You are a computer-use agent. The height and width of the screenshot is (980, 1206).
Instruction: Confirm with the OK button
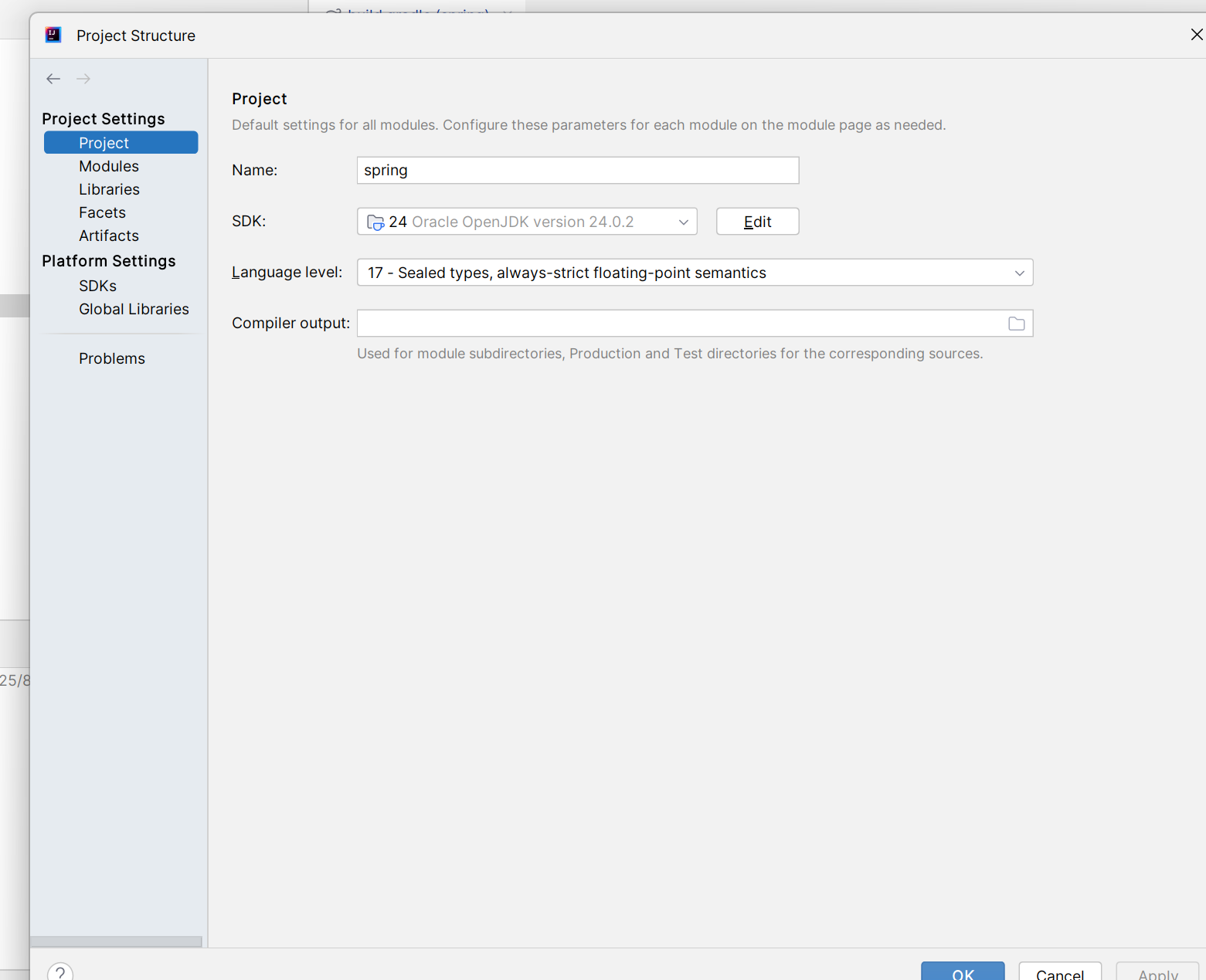point(963,972)
